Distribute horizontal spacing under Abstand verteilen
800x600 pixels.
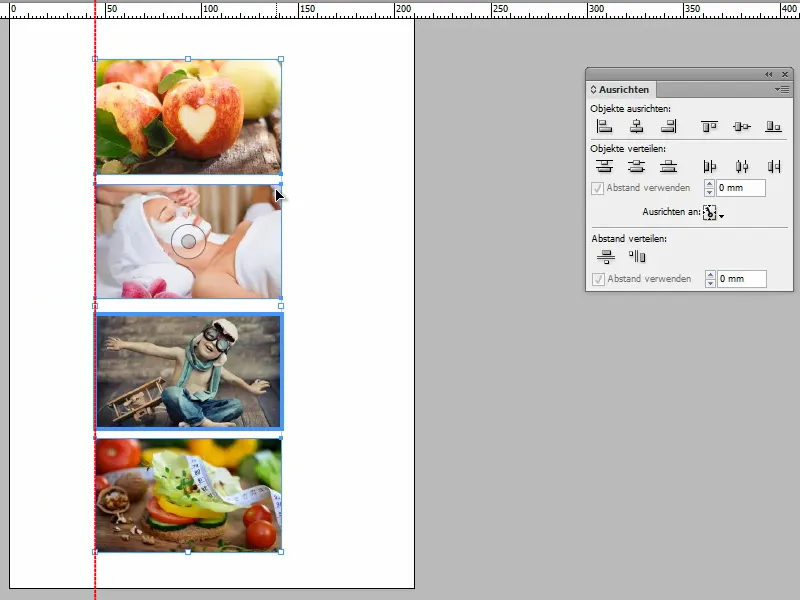point(637,256)
